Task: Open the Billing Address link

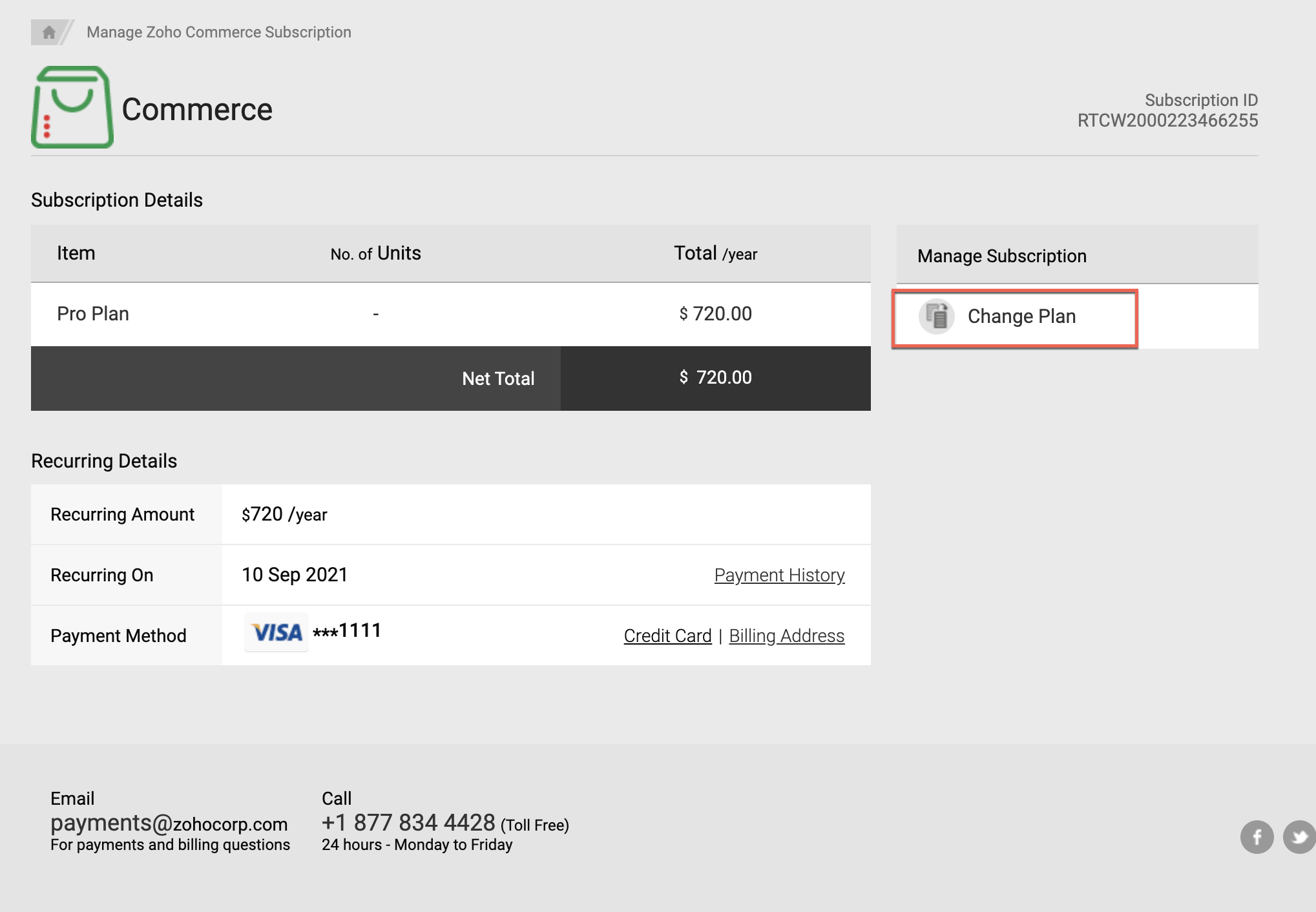Action: 786,636
